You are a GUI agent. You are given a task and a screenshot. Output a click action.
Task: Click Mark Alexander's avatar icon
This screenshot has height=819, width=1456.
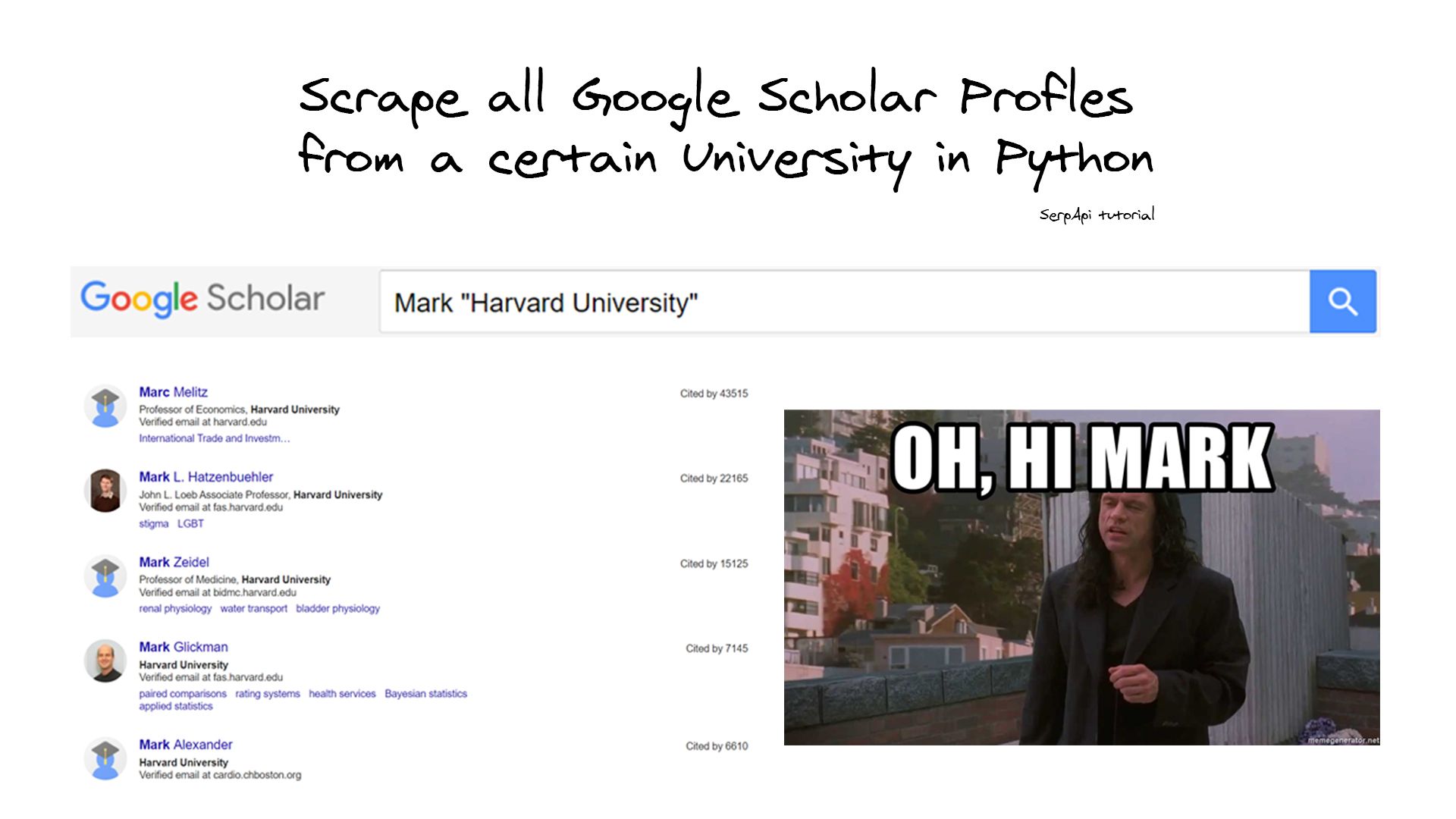[106, 758]
